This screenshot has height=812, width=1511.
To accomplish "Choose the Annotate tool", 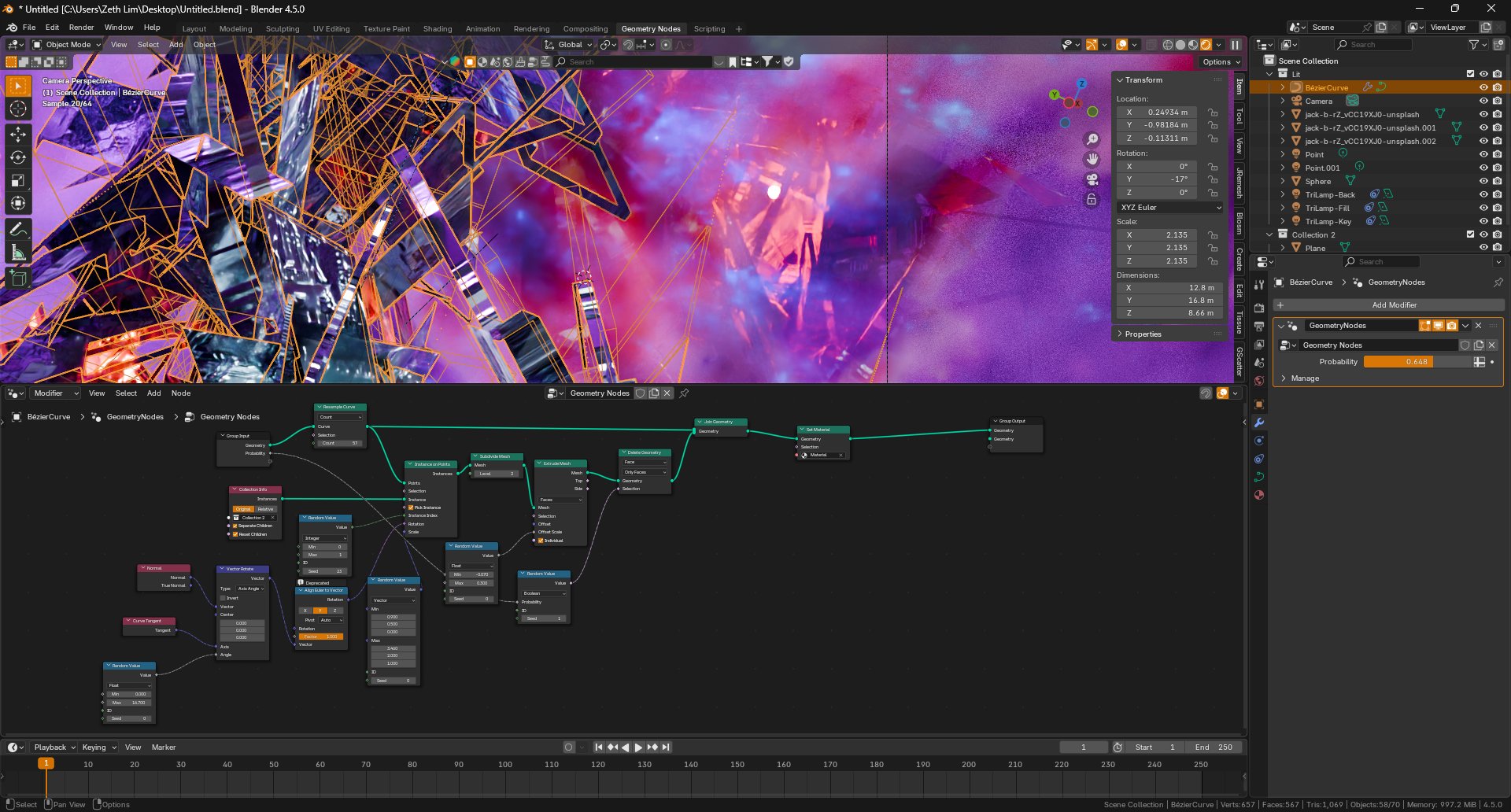I will point(18,230).
